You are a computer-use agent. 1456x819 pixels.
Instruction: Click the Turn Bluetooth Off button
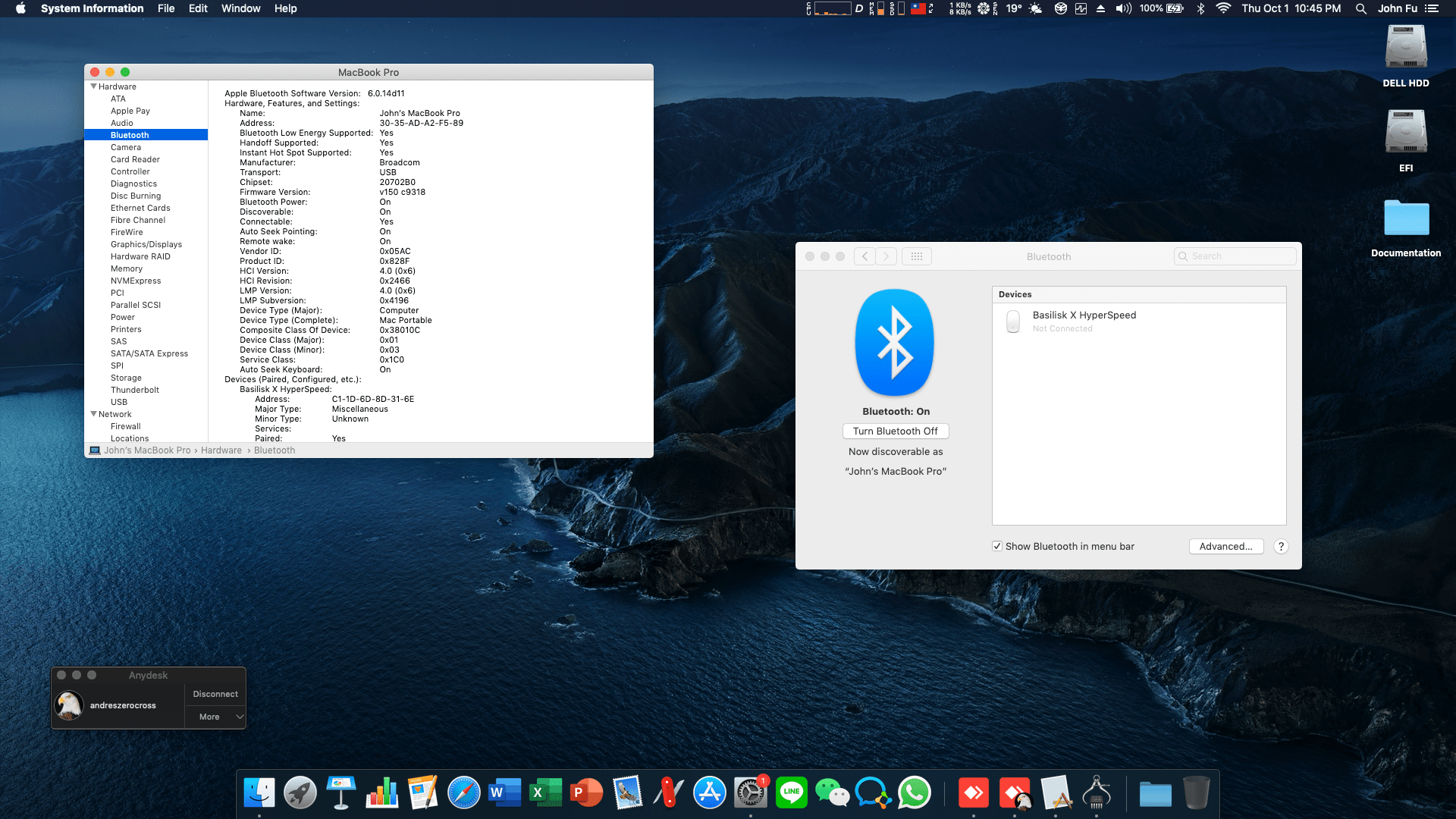[x=896, y=431]
